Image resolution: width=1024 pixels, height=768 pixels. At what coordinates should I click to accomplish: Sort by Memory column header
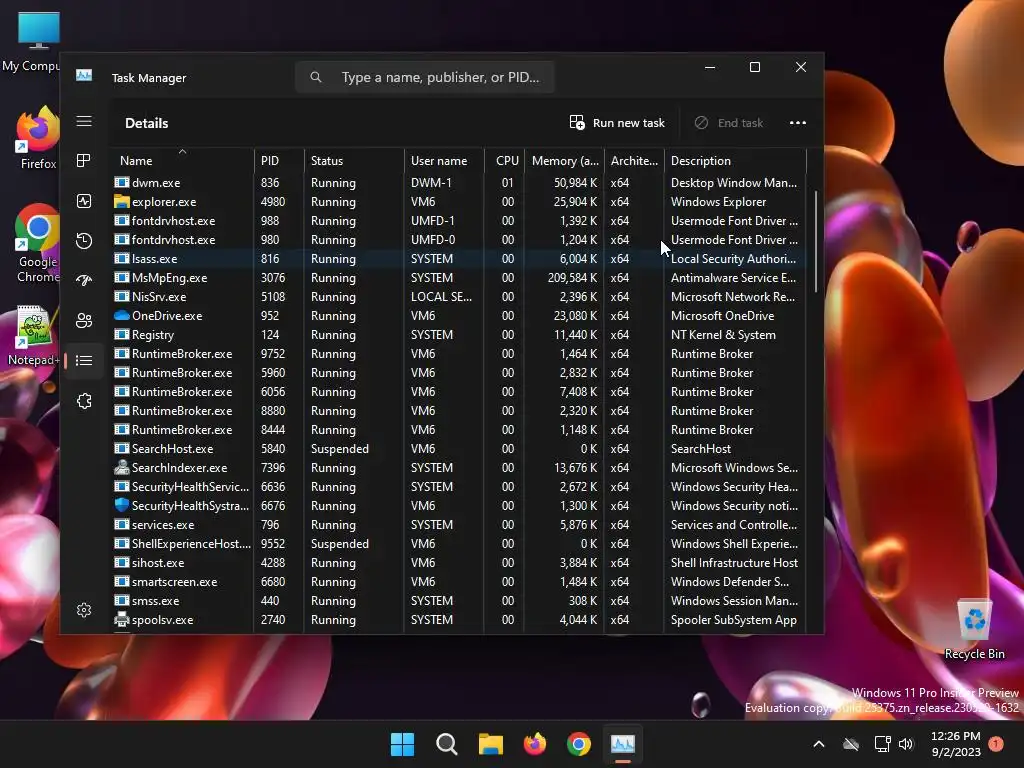pyautogui.click(x=564, y=161)
